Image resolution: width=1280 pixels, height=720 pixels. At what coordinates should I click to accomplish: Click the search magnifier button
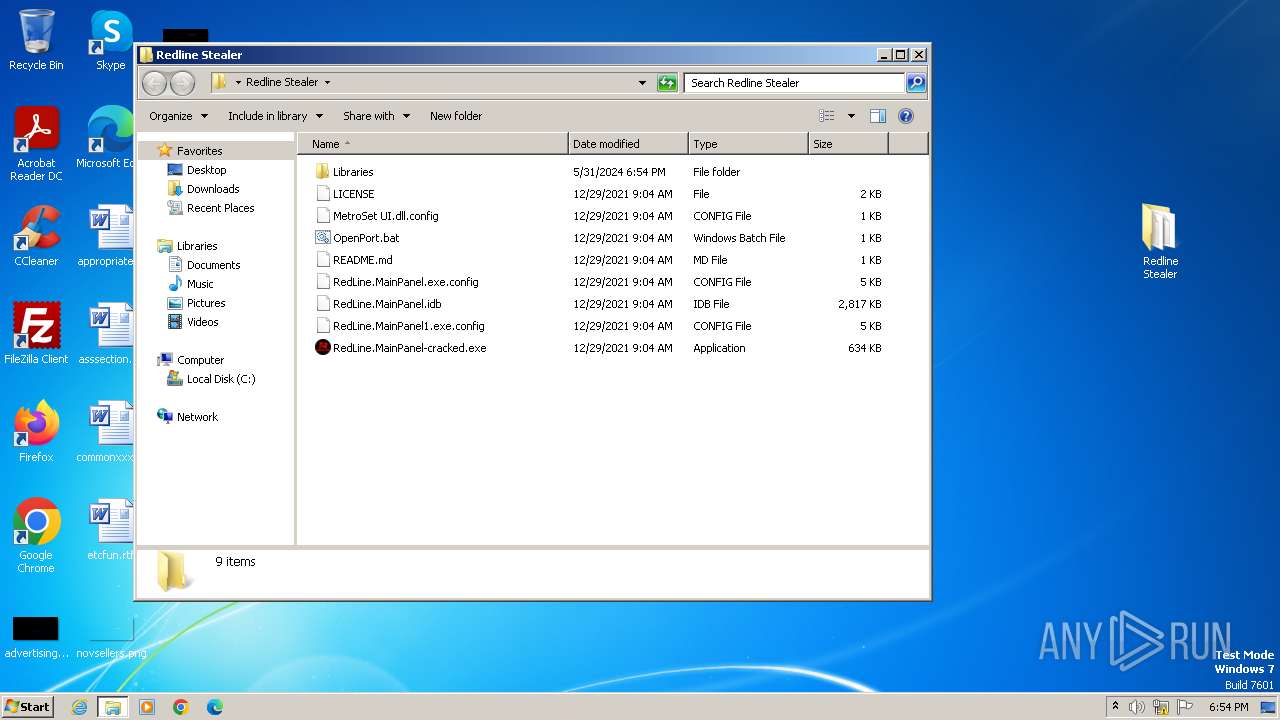(x=916, y=83)
